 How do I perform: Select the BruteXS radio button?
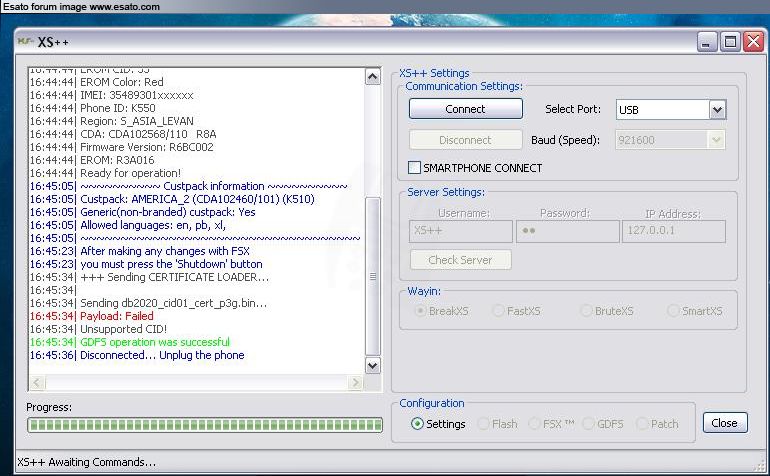click(586, 311)
